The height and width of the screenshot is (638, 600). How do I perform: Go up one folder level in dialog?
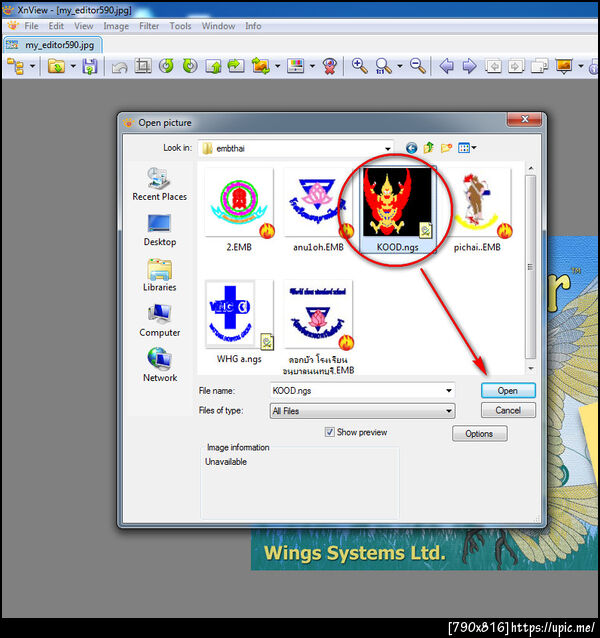(x=428, y=148)
